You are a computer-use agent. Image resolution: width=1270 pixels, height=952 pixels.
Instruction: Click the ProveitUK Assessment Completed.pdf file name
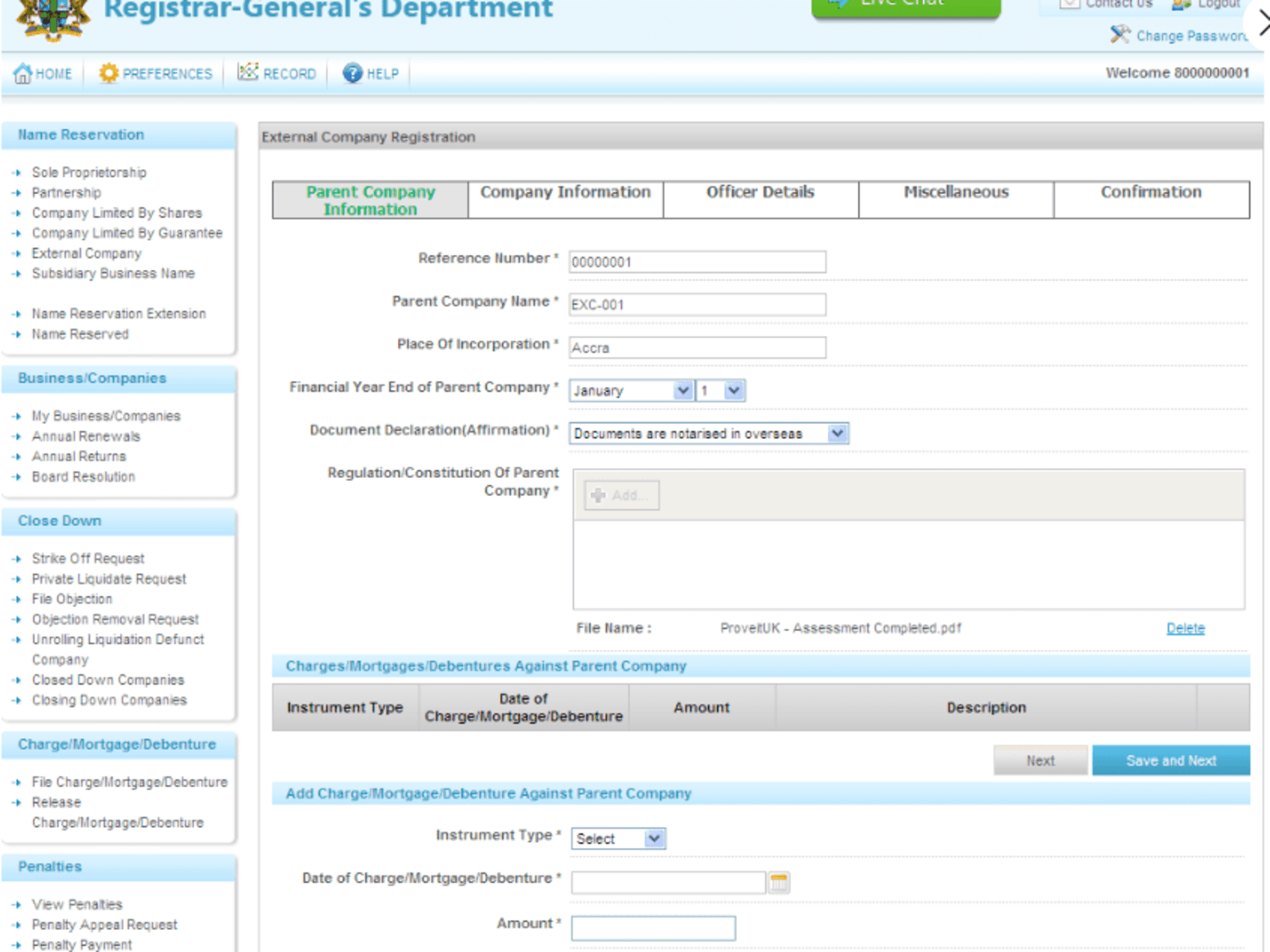841,628
